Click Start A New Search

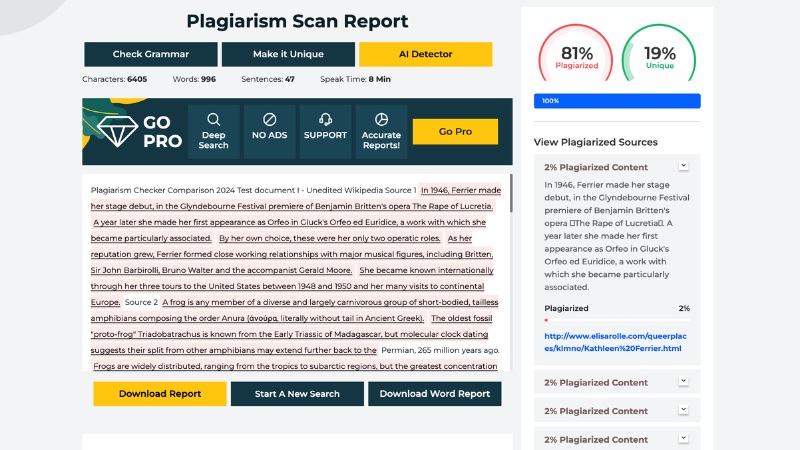(297, 394)
